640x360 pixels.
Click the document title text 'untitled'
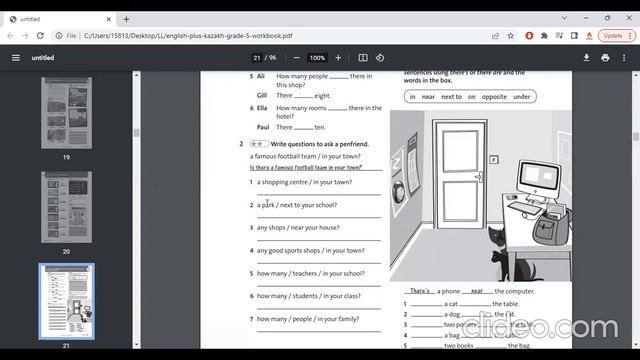(x=43, y=58)
